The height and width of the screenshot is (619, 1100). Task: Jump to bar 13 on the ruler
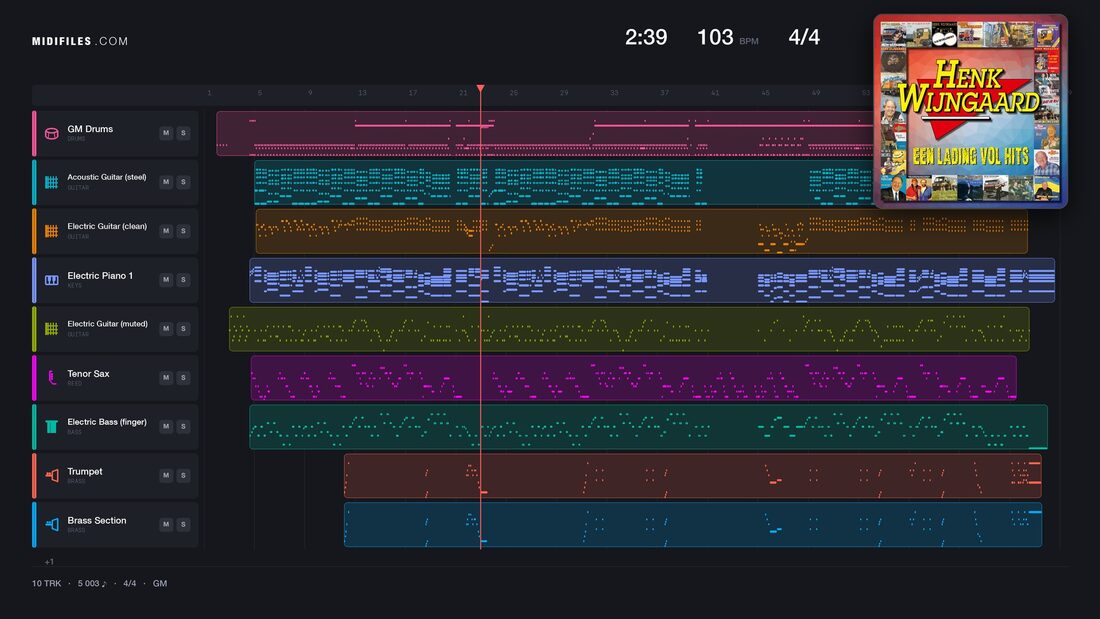[362, 93]
